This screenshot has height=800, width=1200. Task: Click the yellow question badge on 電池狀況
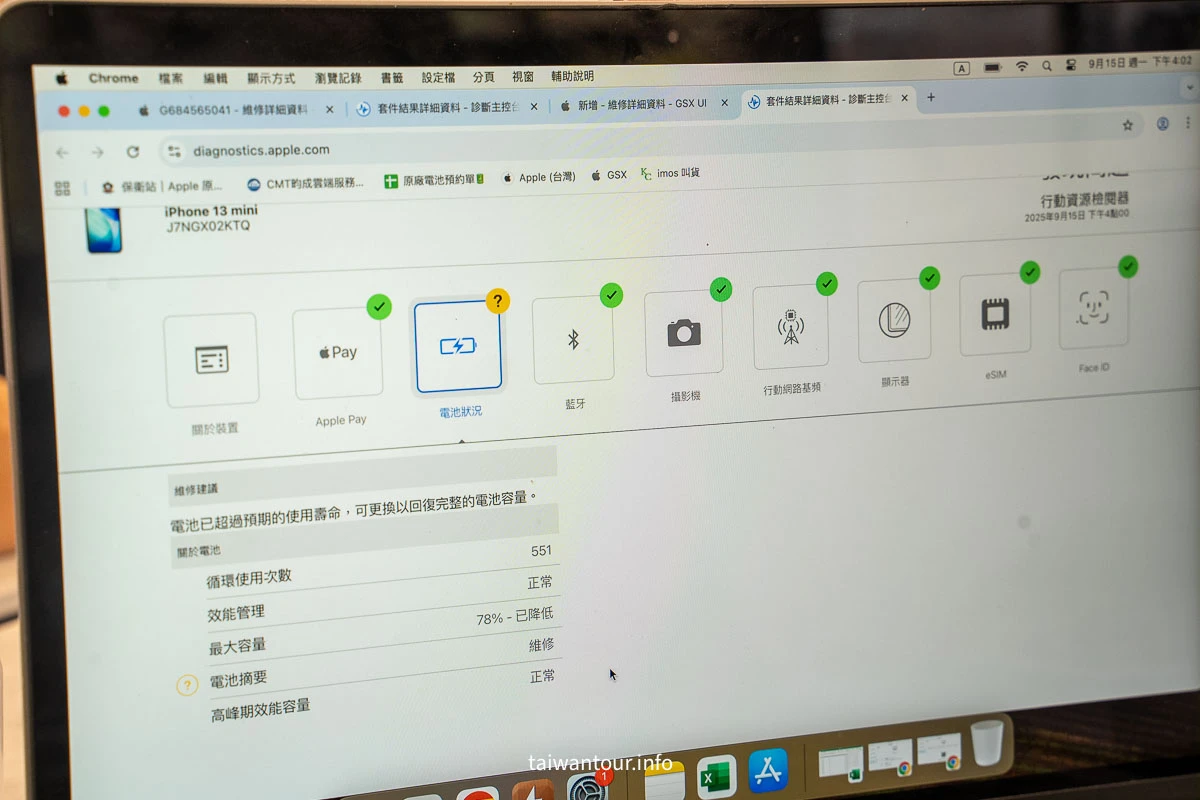pyautogui.click(x=497, y=300)
